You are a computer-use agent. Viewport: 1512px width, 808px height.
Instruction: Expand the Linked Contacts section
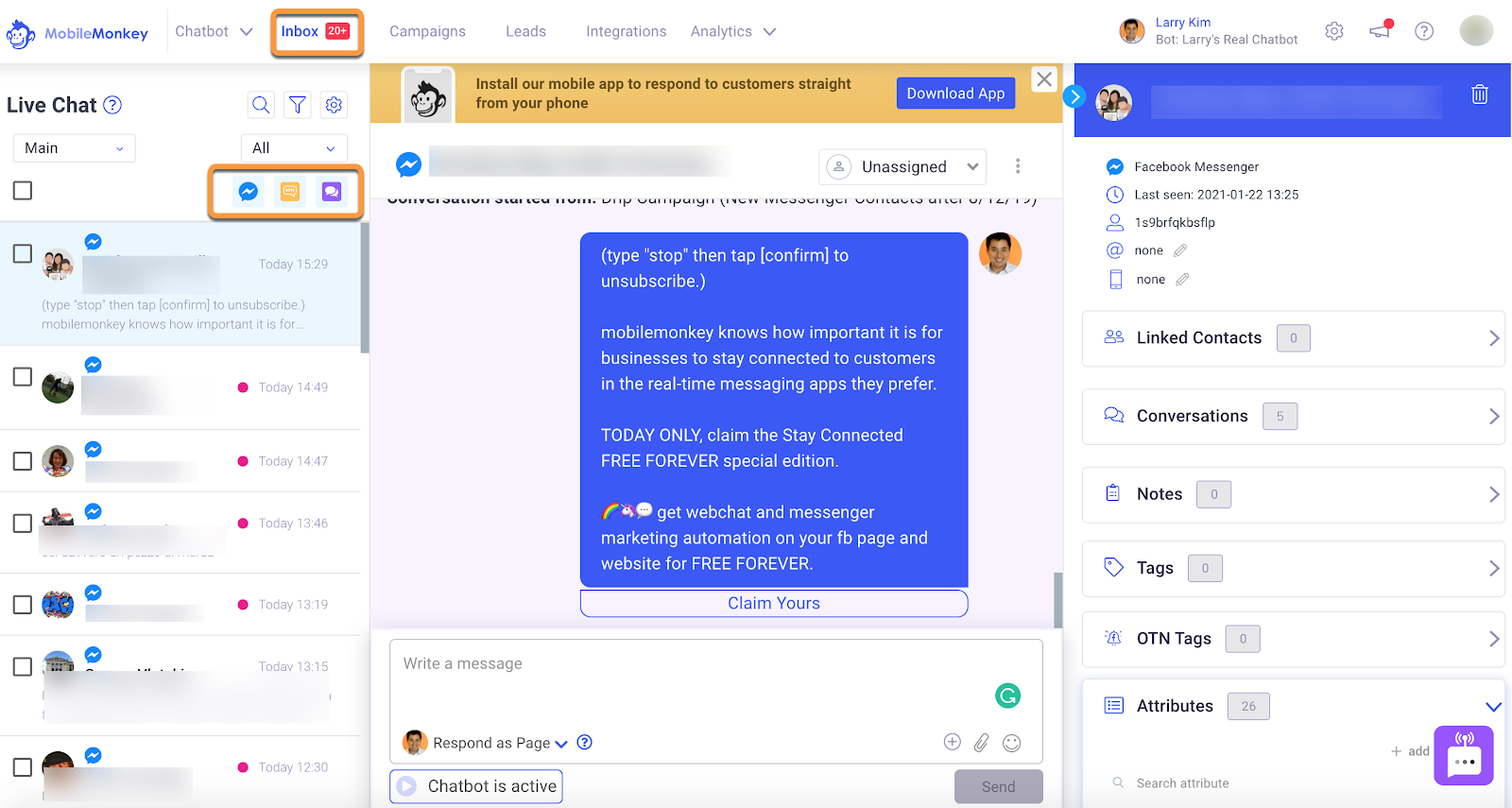[x=1293, y=338]
